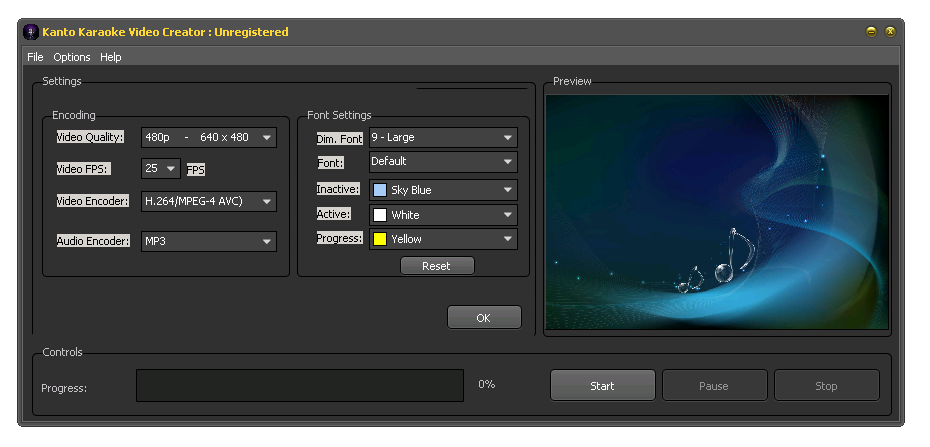Click the encoding progress bar
This screenshot has height=447, width=930.
(300, 385)
